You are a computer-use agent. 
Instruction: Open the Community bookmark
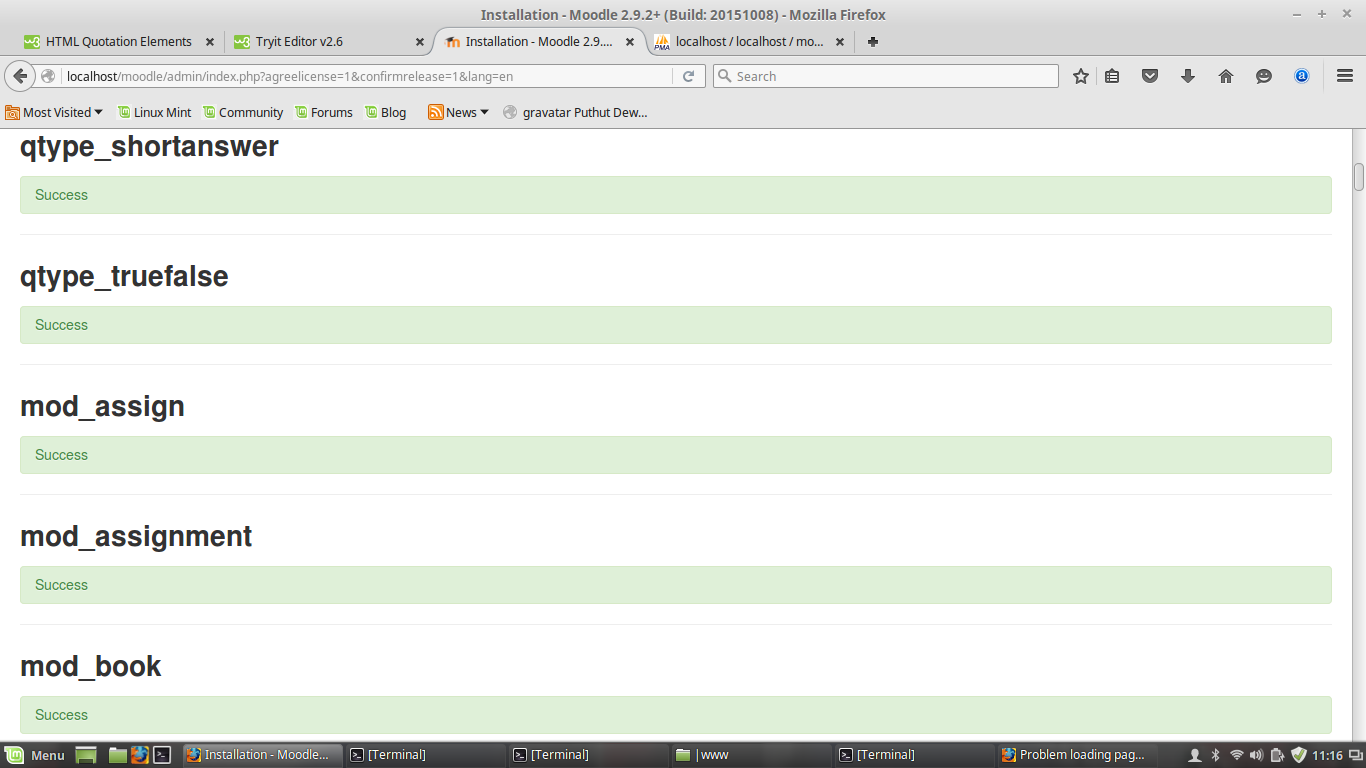point(243,112)
